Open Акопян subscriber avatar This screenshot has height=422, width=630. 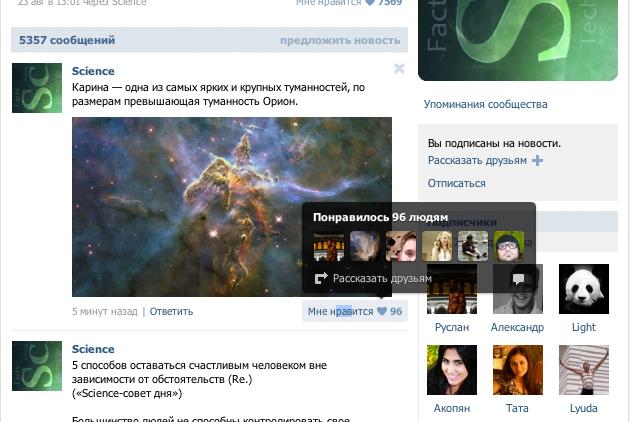point(452,370)
